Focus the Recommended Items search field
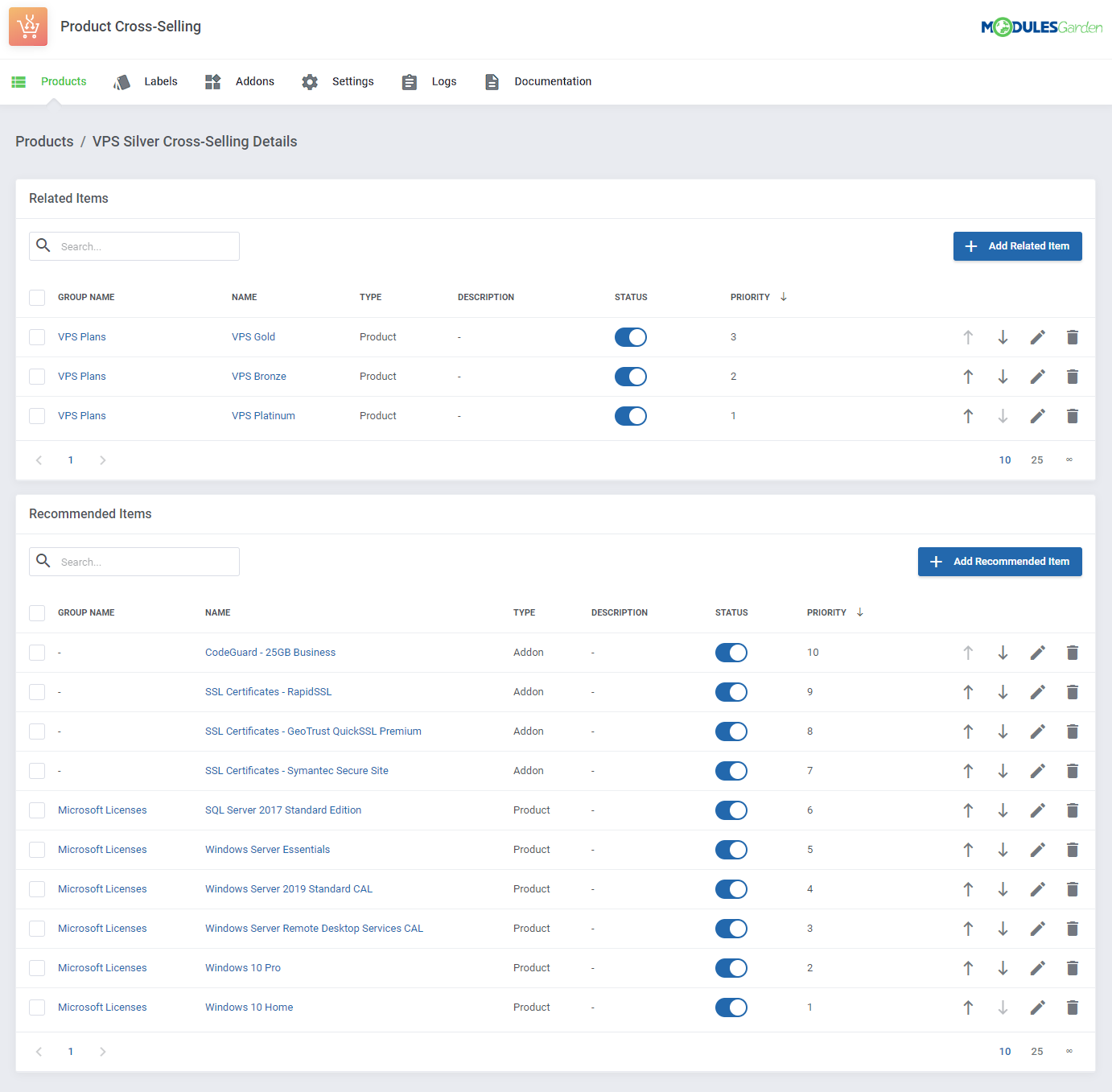 (x=134, y=562)
